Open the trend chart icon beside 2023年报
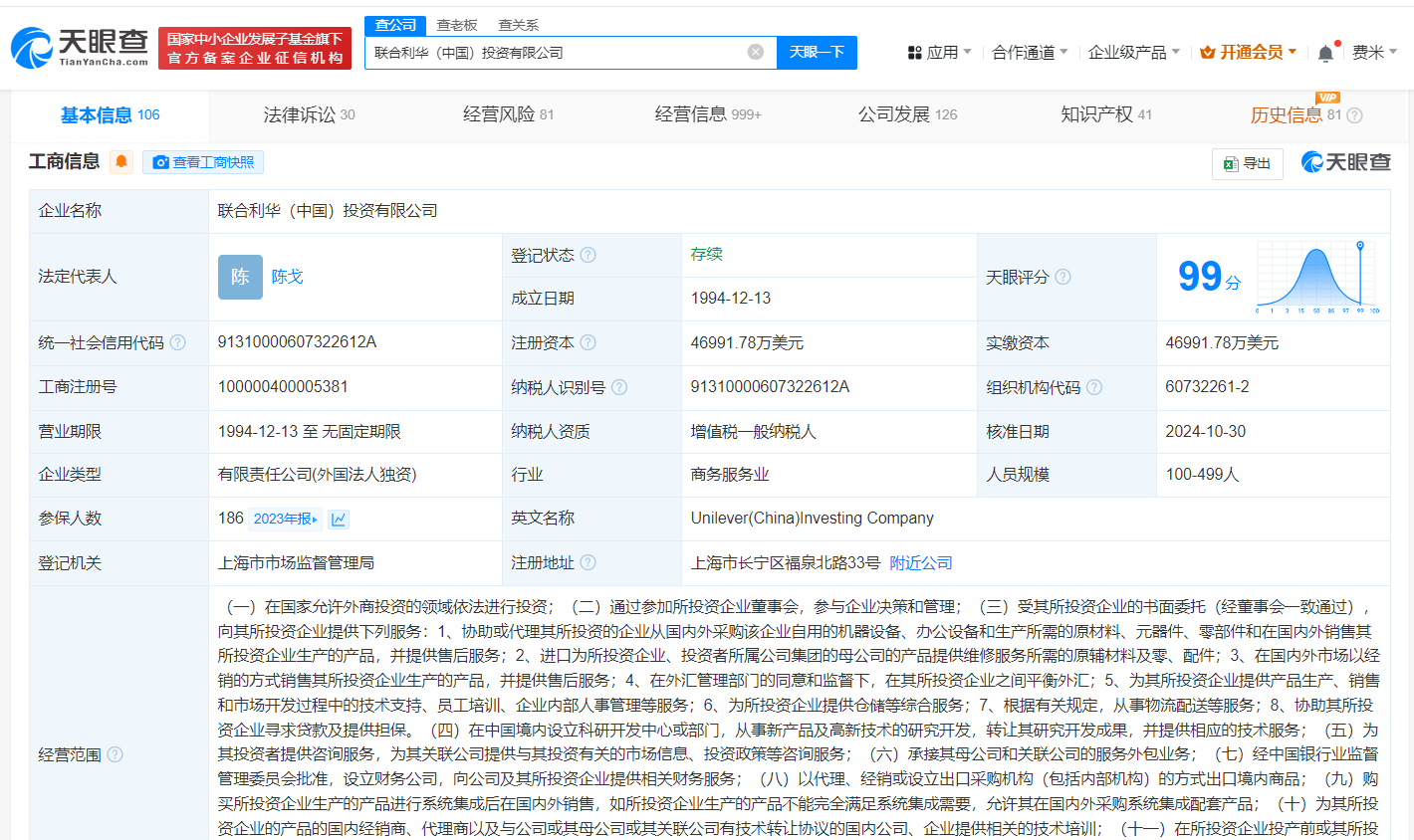The width and height of the screenshot is (1414, 840). click(x=339, y=519)
